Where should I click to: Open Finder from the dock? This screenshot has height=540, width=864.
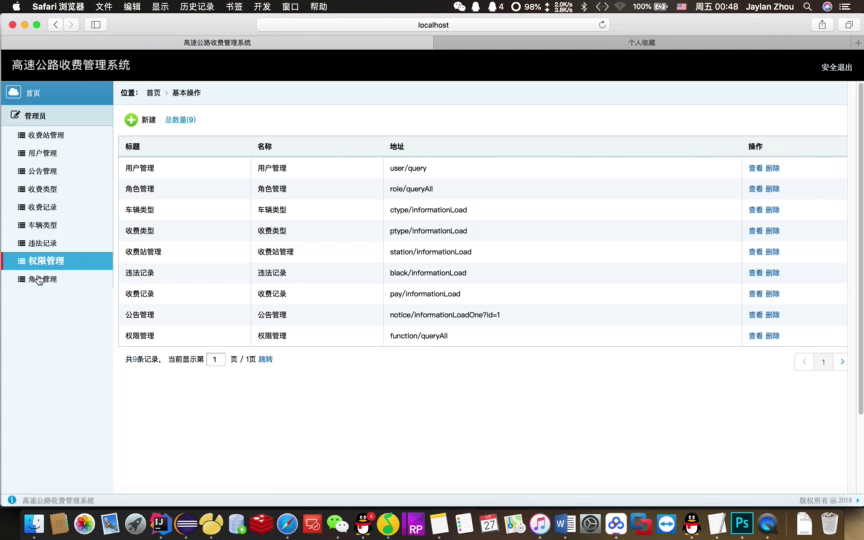click(34, 523)
